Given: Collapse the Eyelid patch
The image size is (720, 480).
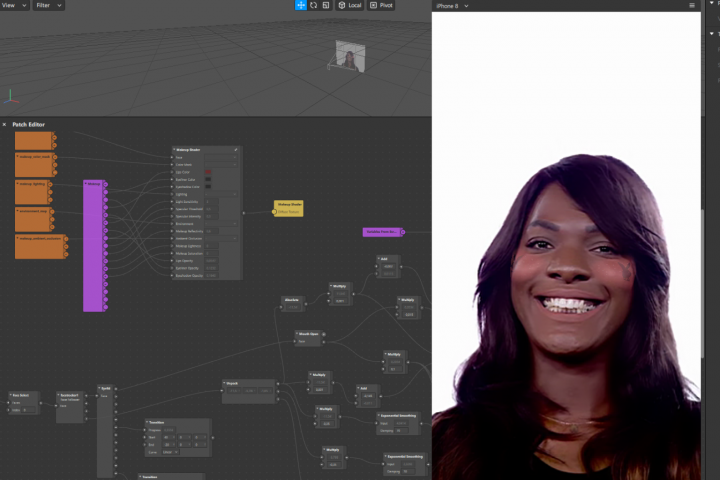Looking at the screenshot, I should point(100,388).
